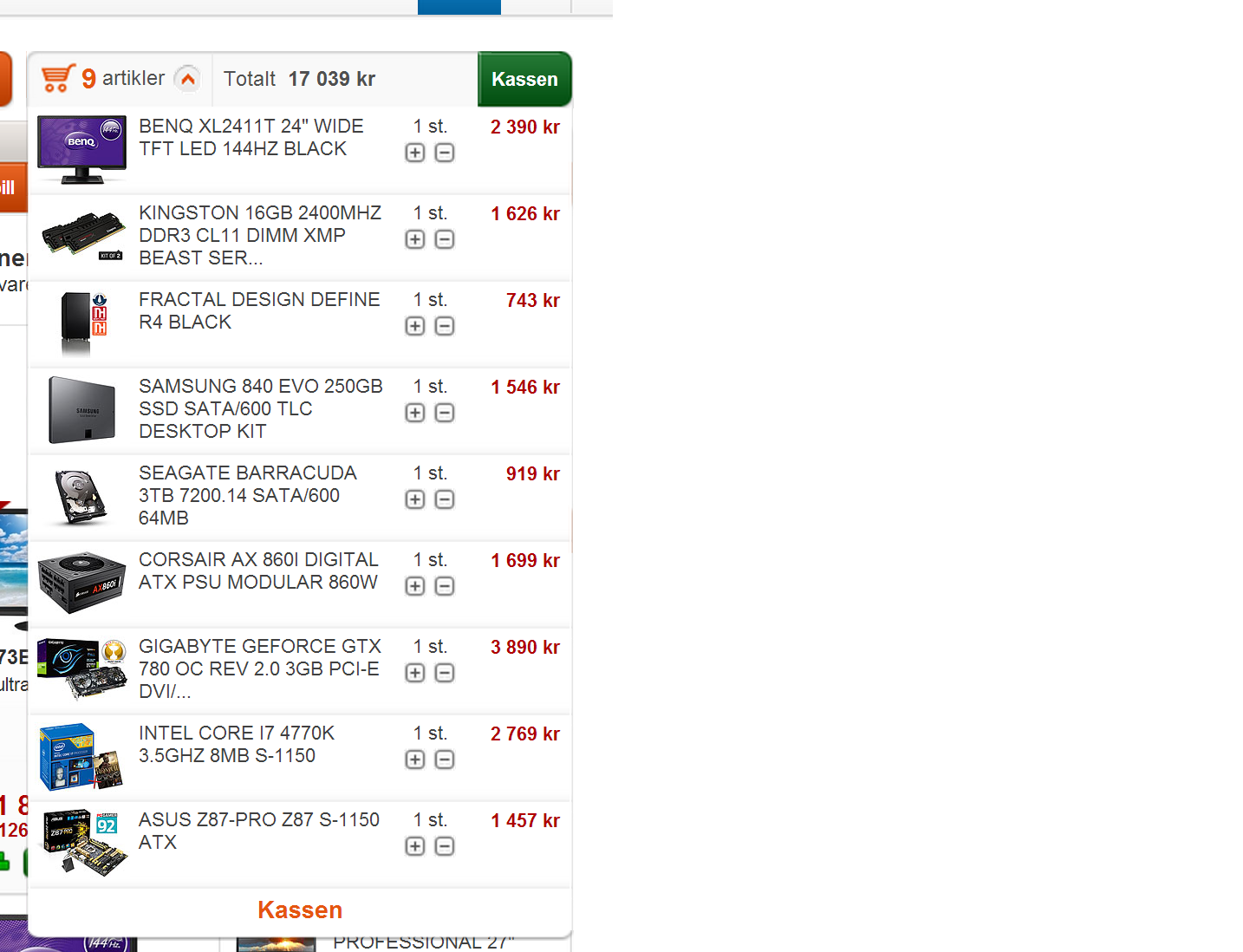
Task: Open the ASUS motherboard product thumbnail
Action: point(85,843)
